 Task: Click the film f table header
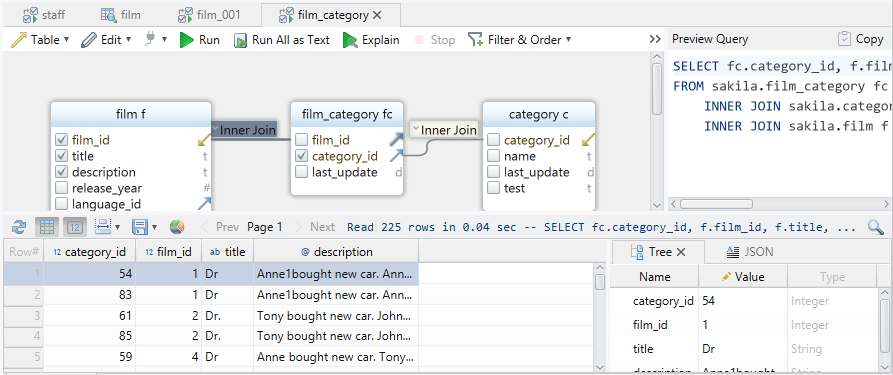[x=130, y=115]
